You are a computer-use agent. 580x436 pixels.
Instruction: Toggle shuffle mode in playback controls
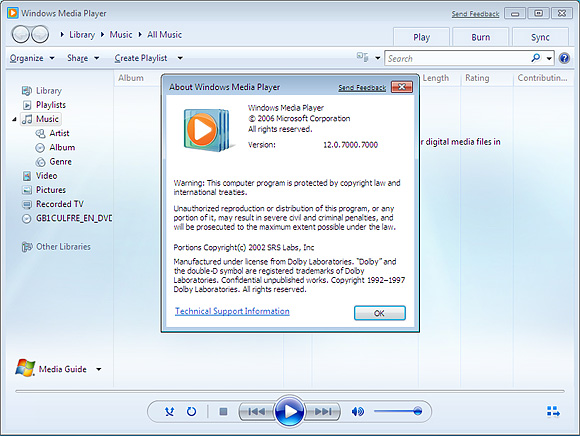click(169, 411)
